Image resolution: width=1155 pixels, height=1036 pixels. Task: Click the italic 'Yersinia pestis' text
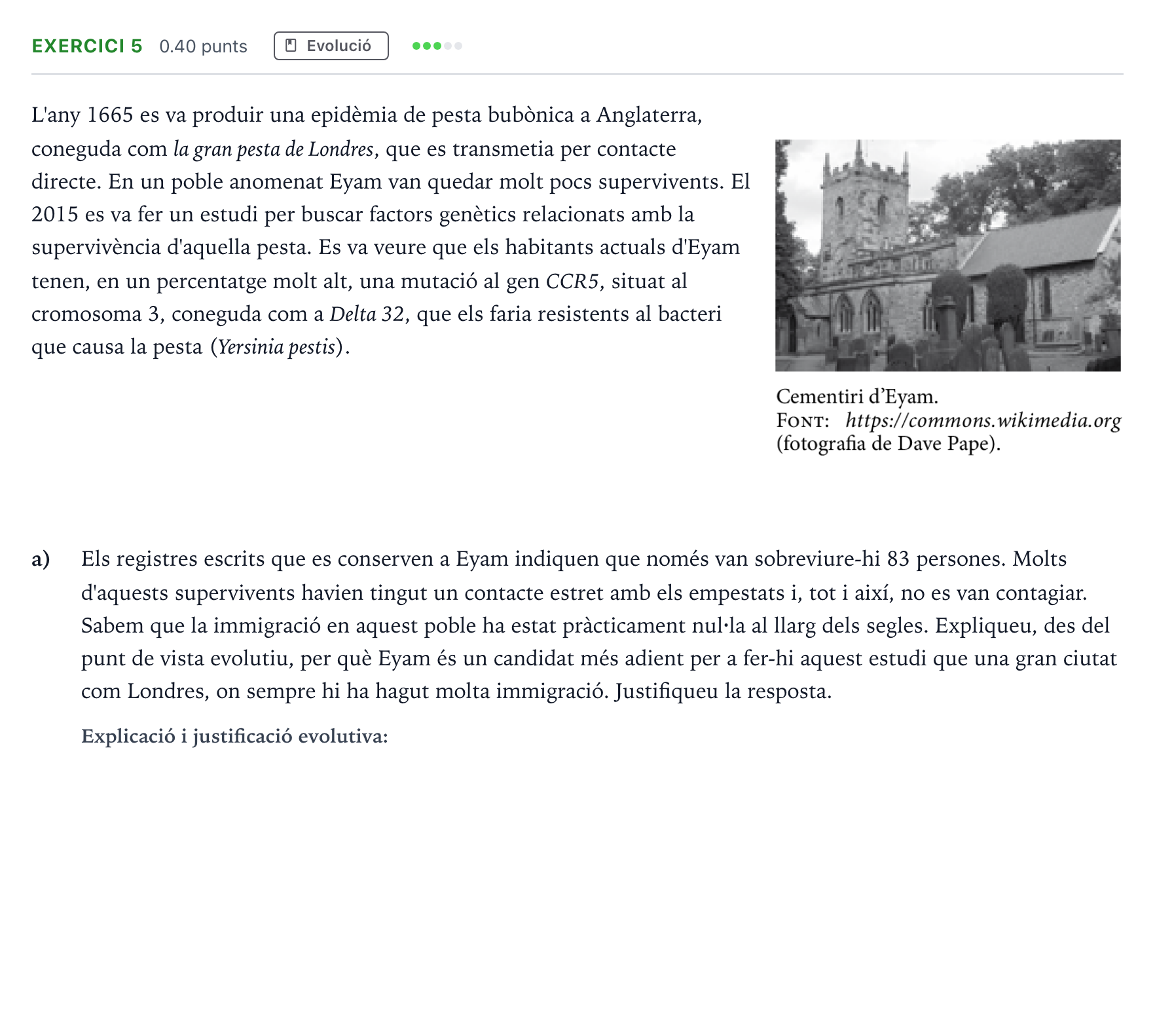click(276, 346)
